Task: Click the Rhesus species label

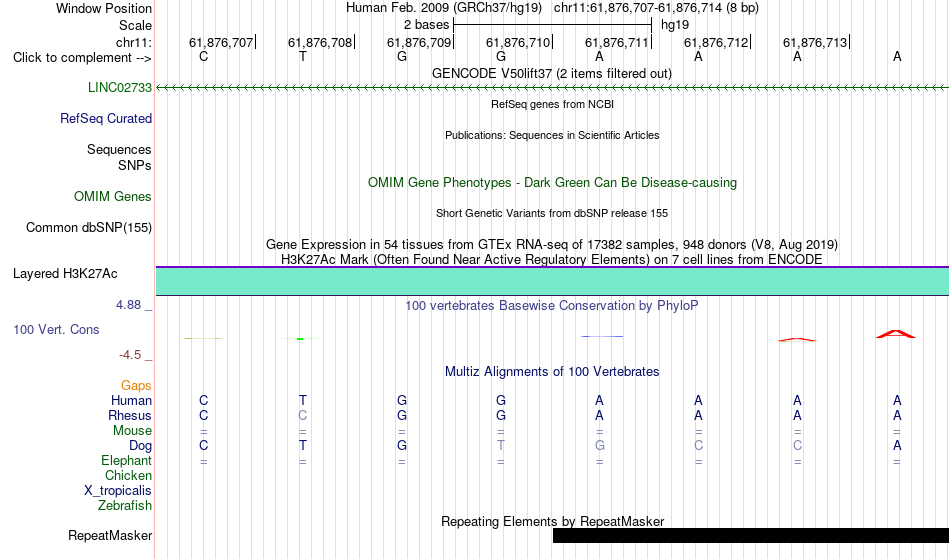Action: click(x=130, y=416)
